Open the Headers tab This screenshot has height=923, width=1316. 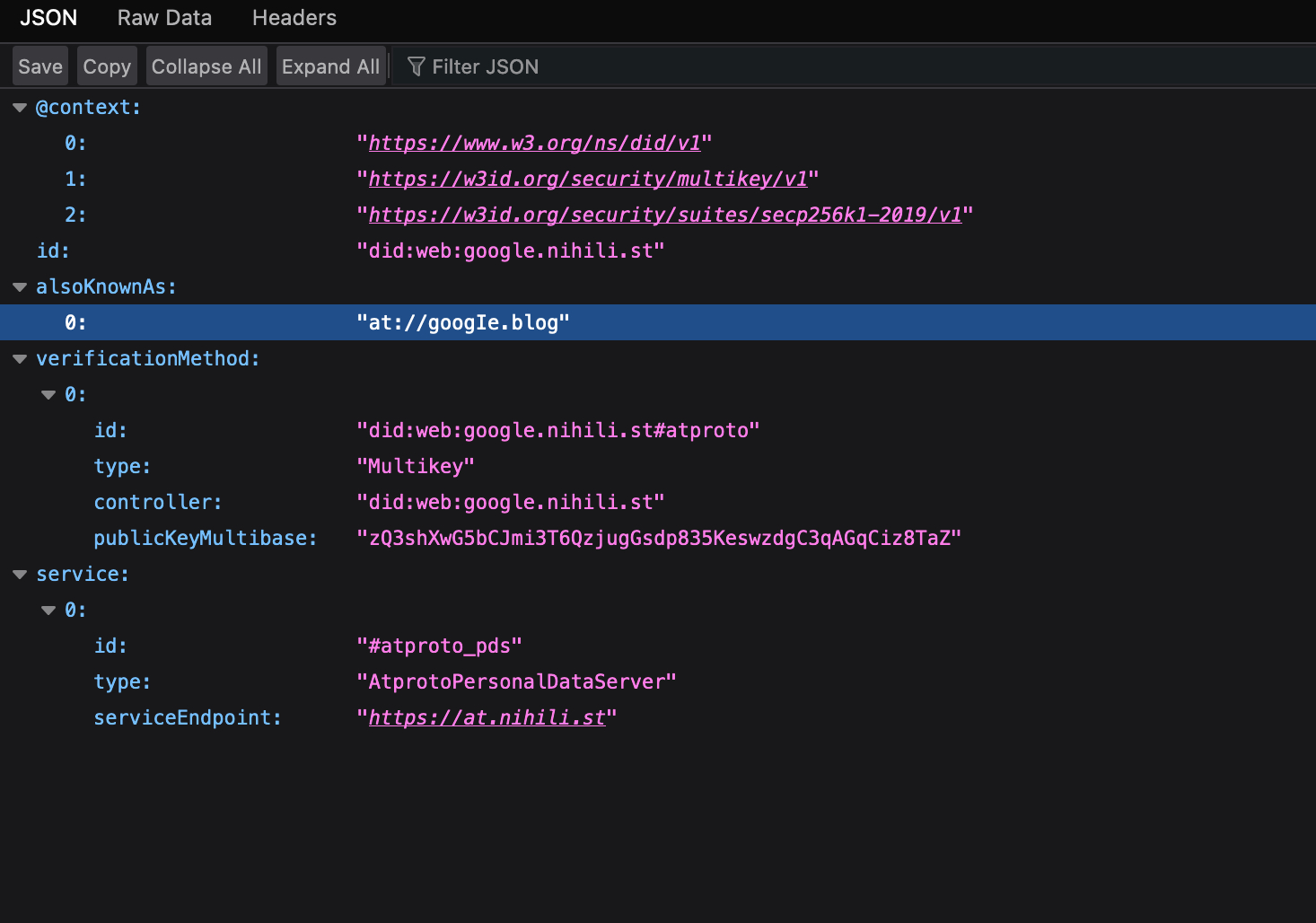click(x=294, y=18)
